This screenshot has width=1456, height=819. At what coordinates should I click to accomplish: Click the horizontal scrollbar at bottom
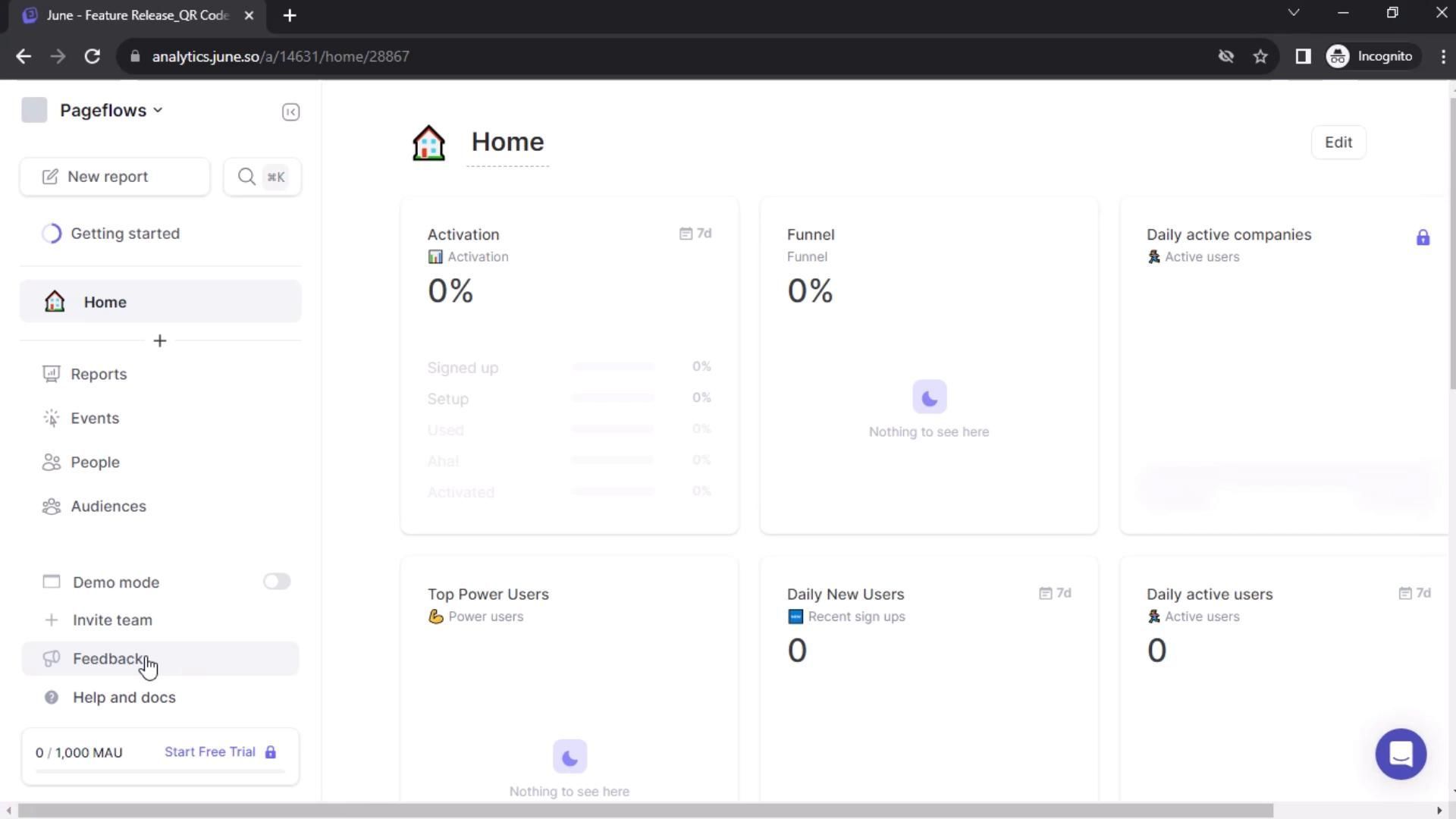(645, 811)
